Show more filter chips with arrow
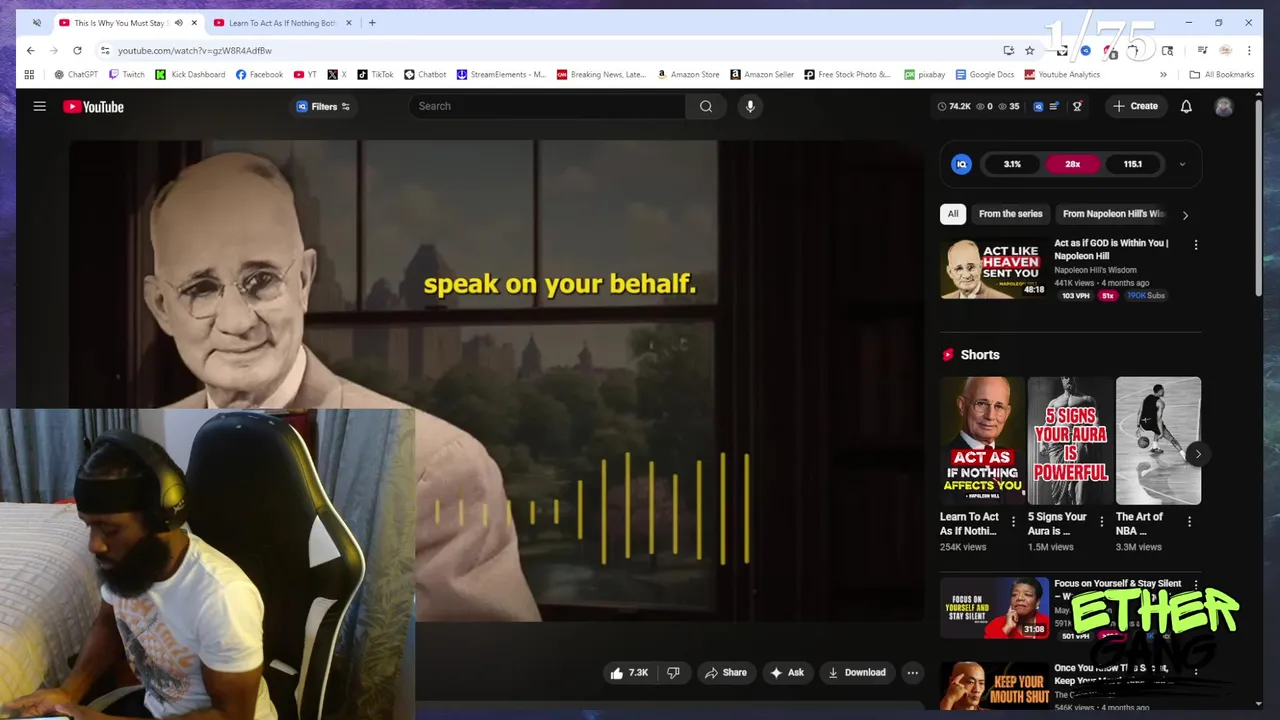1280x720 pixels. pos(1186,215)
